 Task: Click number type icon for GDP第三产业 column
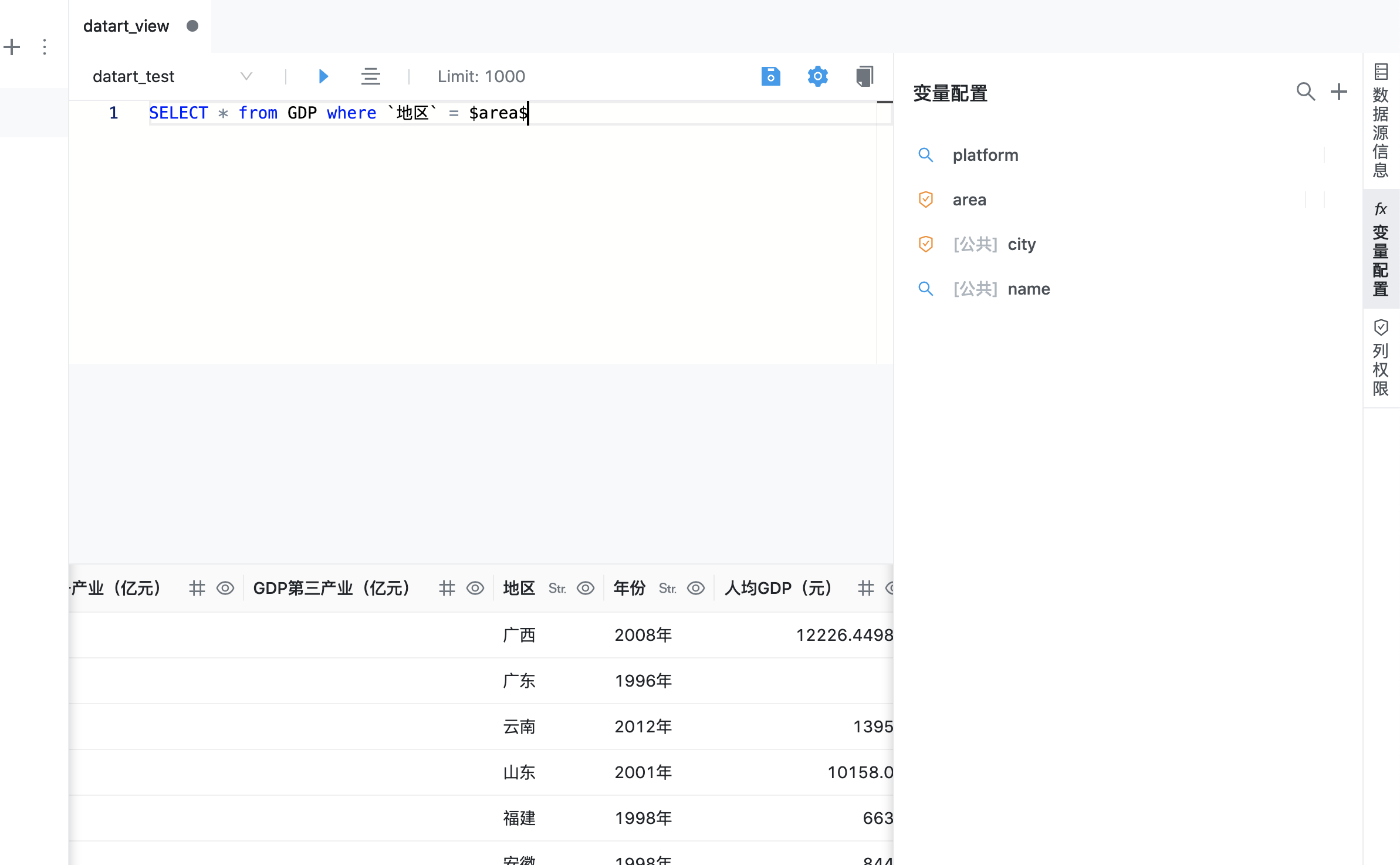coord(447,588)
